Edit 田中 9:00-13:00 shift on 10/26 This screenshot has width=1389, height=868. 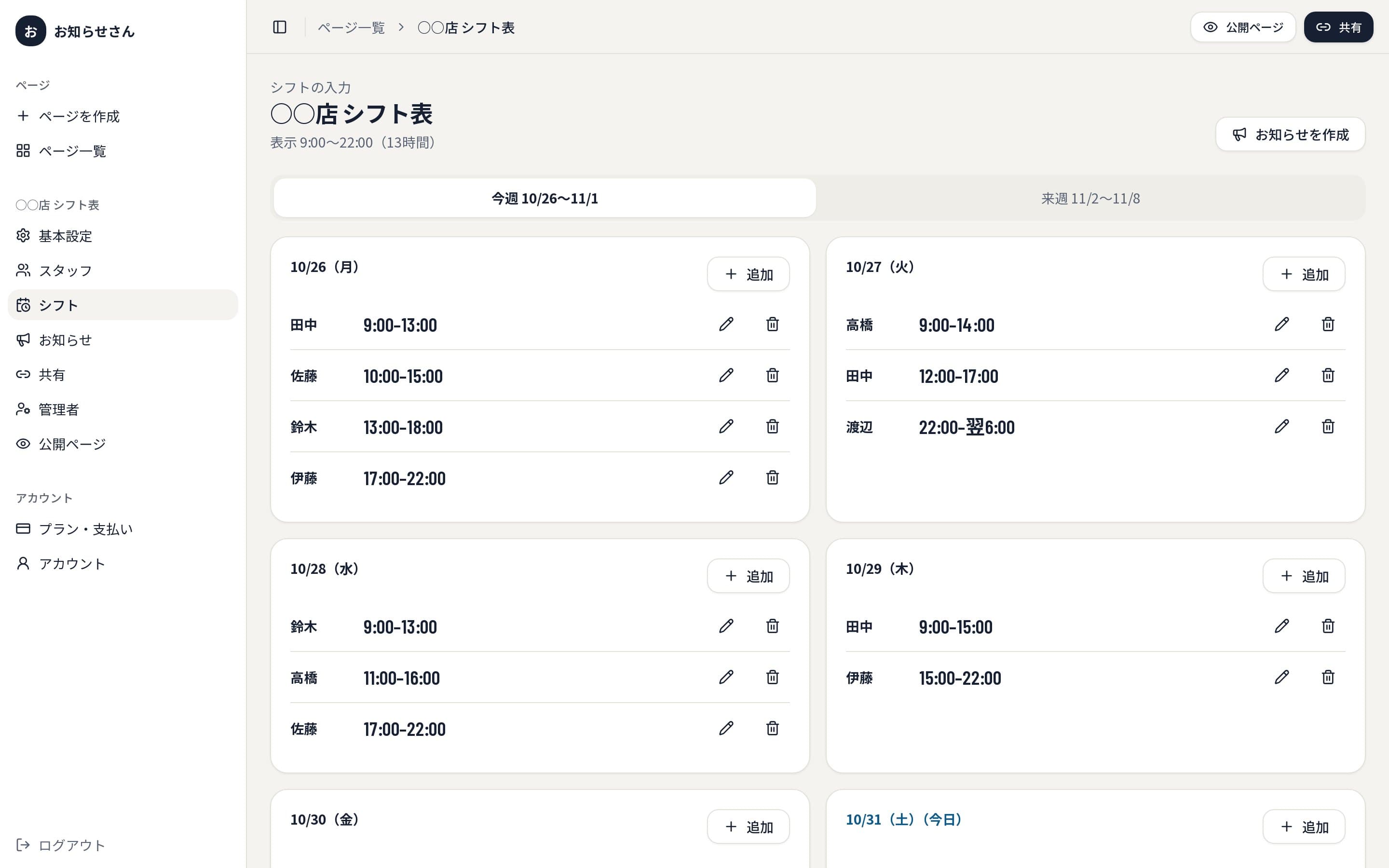pyautogui.click(x=726, y=325)
